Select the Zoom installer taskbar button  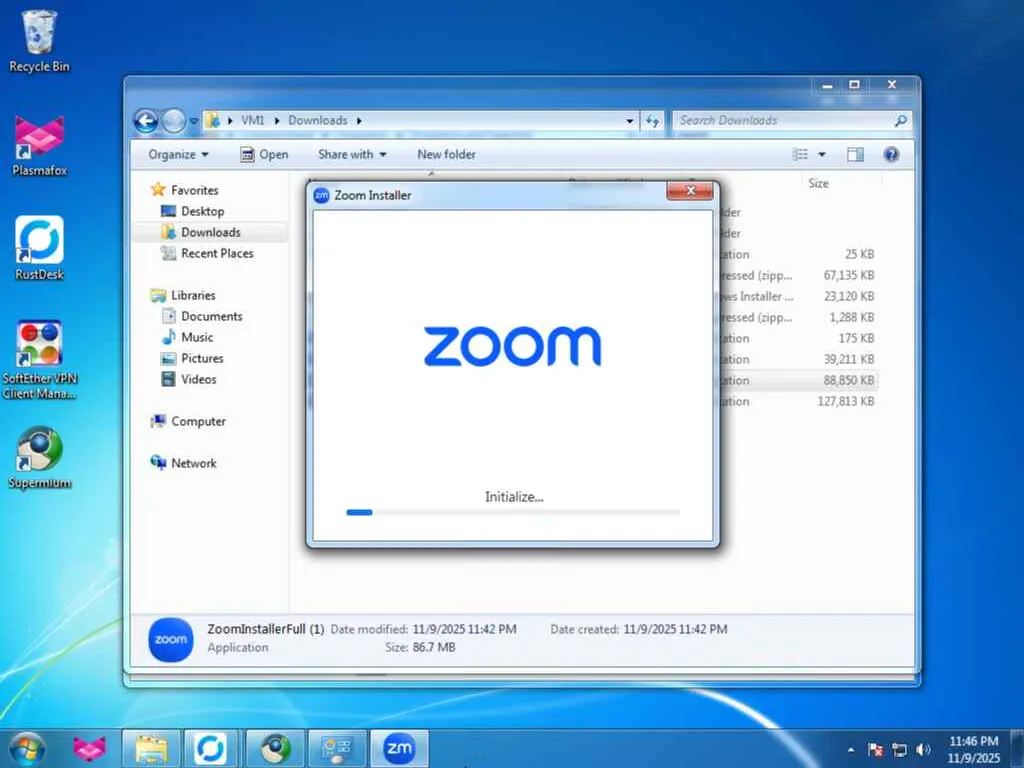click(x=399, y=748)
